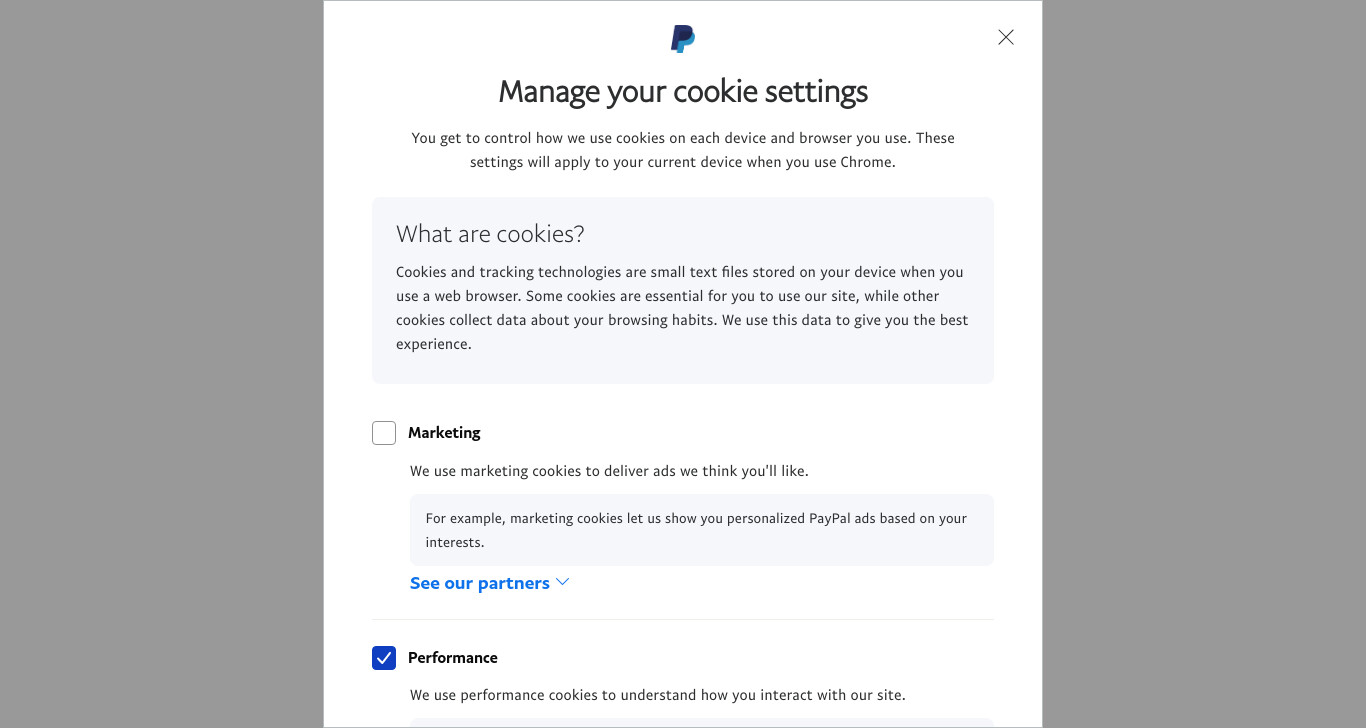
Task: Click the dimmed backdrop left of dialog
Action: point(161,364)
